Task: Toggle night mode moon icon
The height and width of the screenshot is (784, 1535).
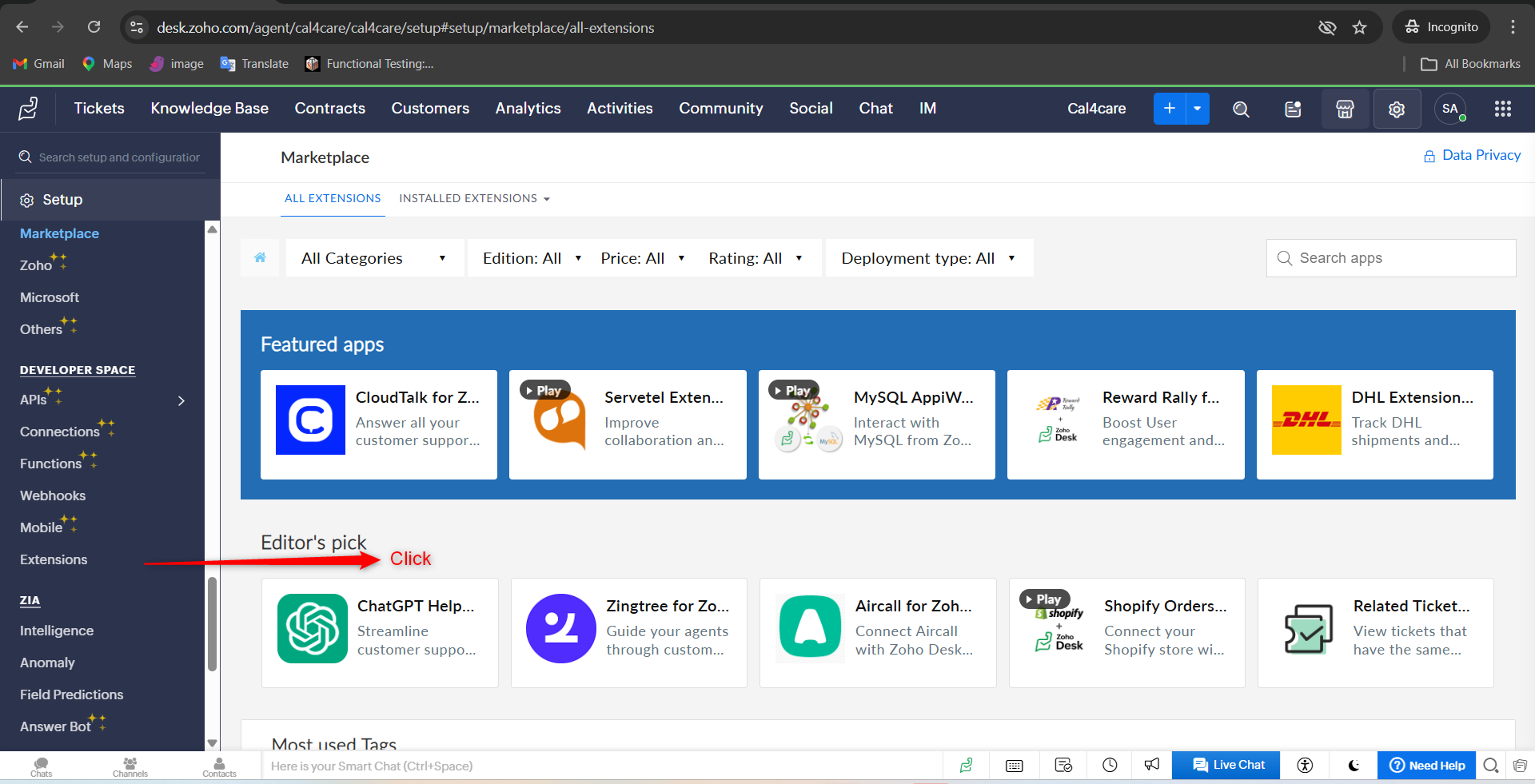Action: tap(1354, 766)
